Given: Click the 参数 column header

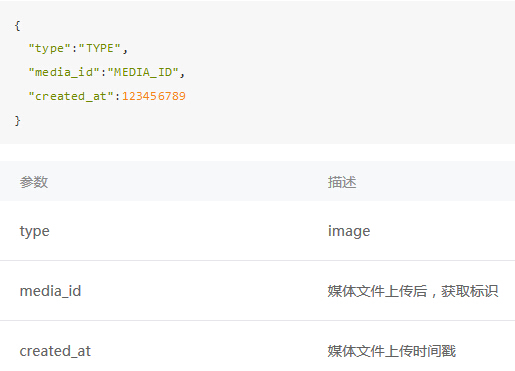Looking at the screenshot, I should tap(34, 182).
